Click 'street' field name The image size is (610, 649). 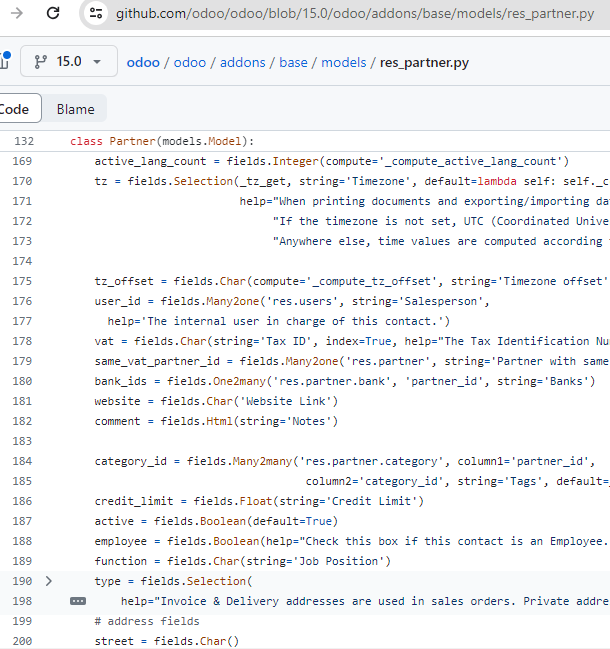[114, 641]
